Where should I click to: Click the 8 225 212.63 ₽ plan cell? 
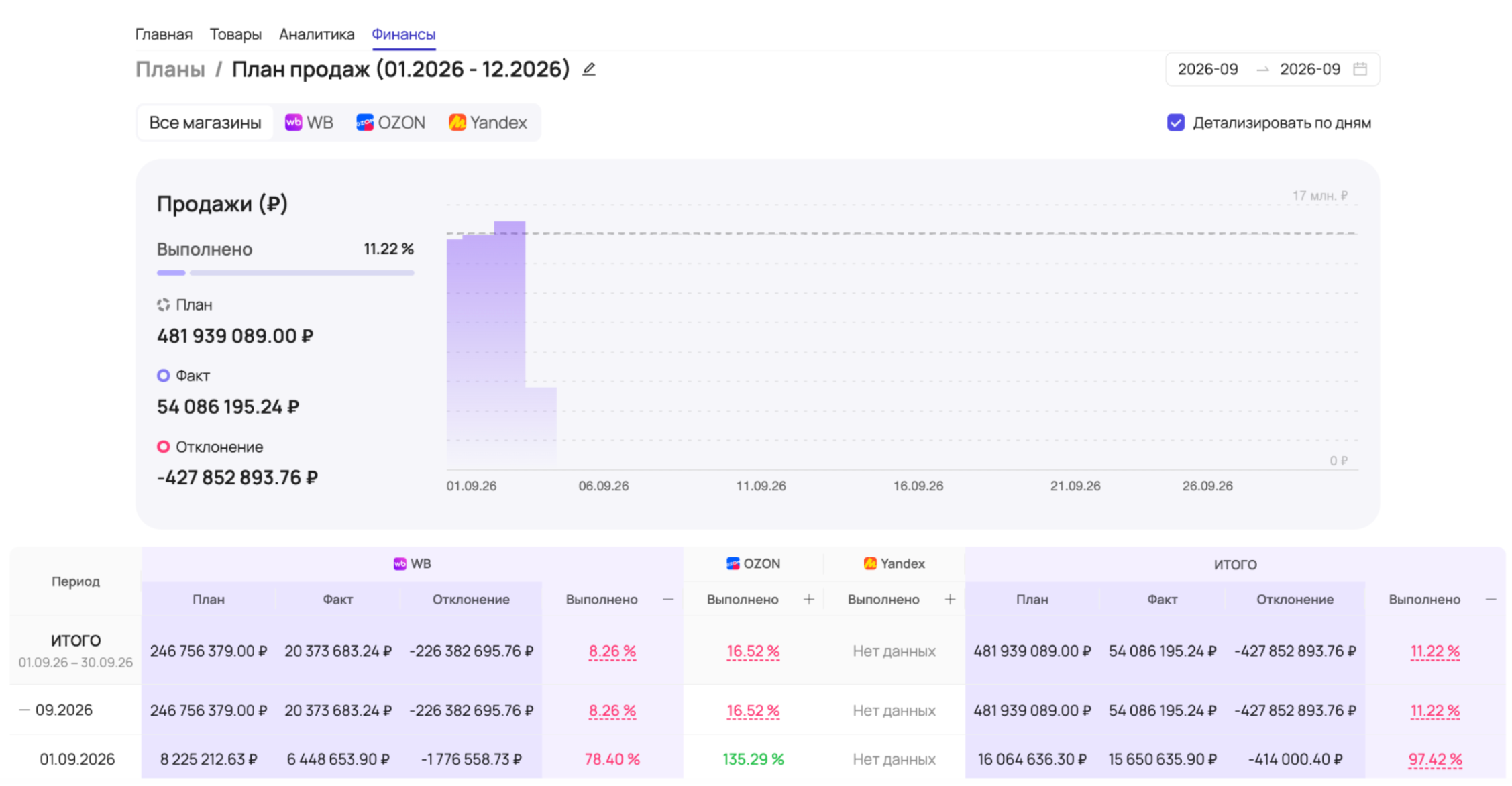(x=209, y=759)
